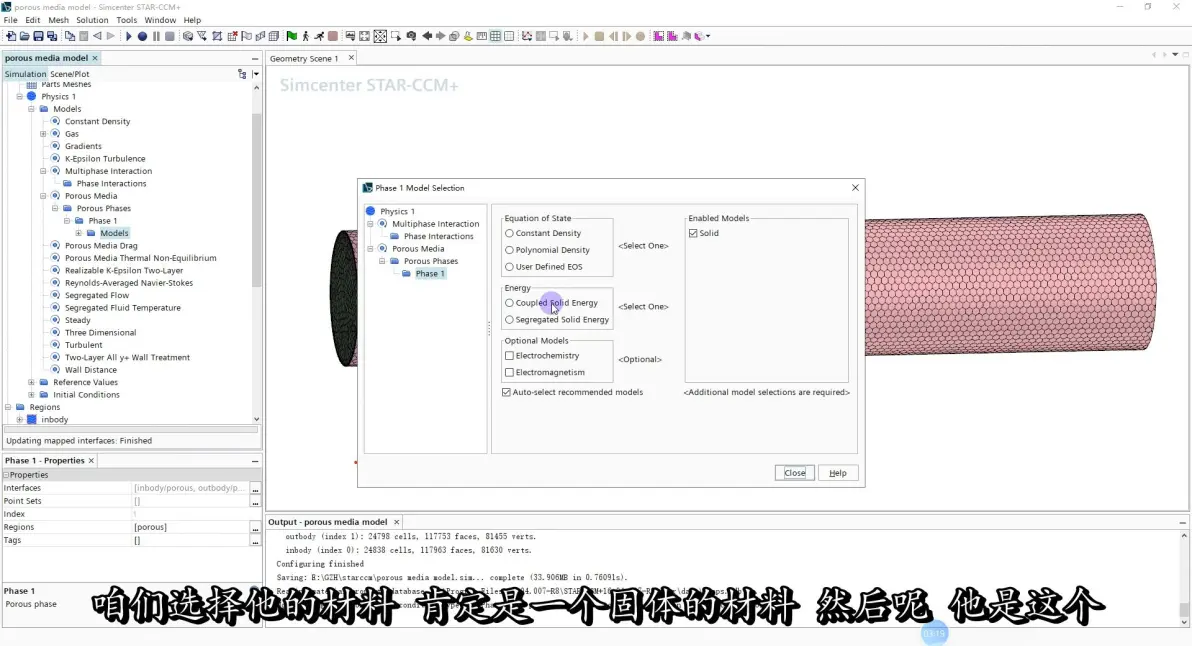Select the Geometry Scene 1 tab
The width and height of the screenshot is (1192, 646).
click(304, 59)
